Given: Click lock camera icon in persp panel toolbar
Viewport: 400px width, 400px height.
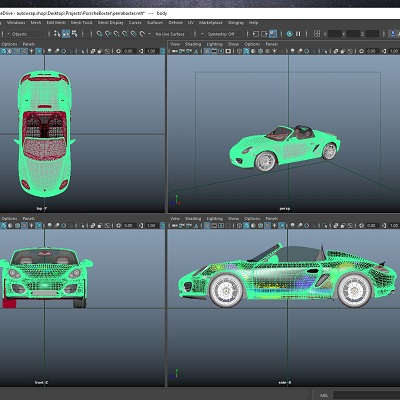Looking at the screenshot, I should (x=182, y=51).
